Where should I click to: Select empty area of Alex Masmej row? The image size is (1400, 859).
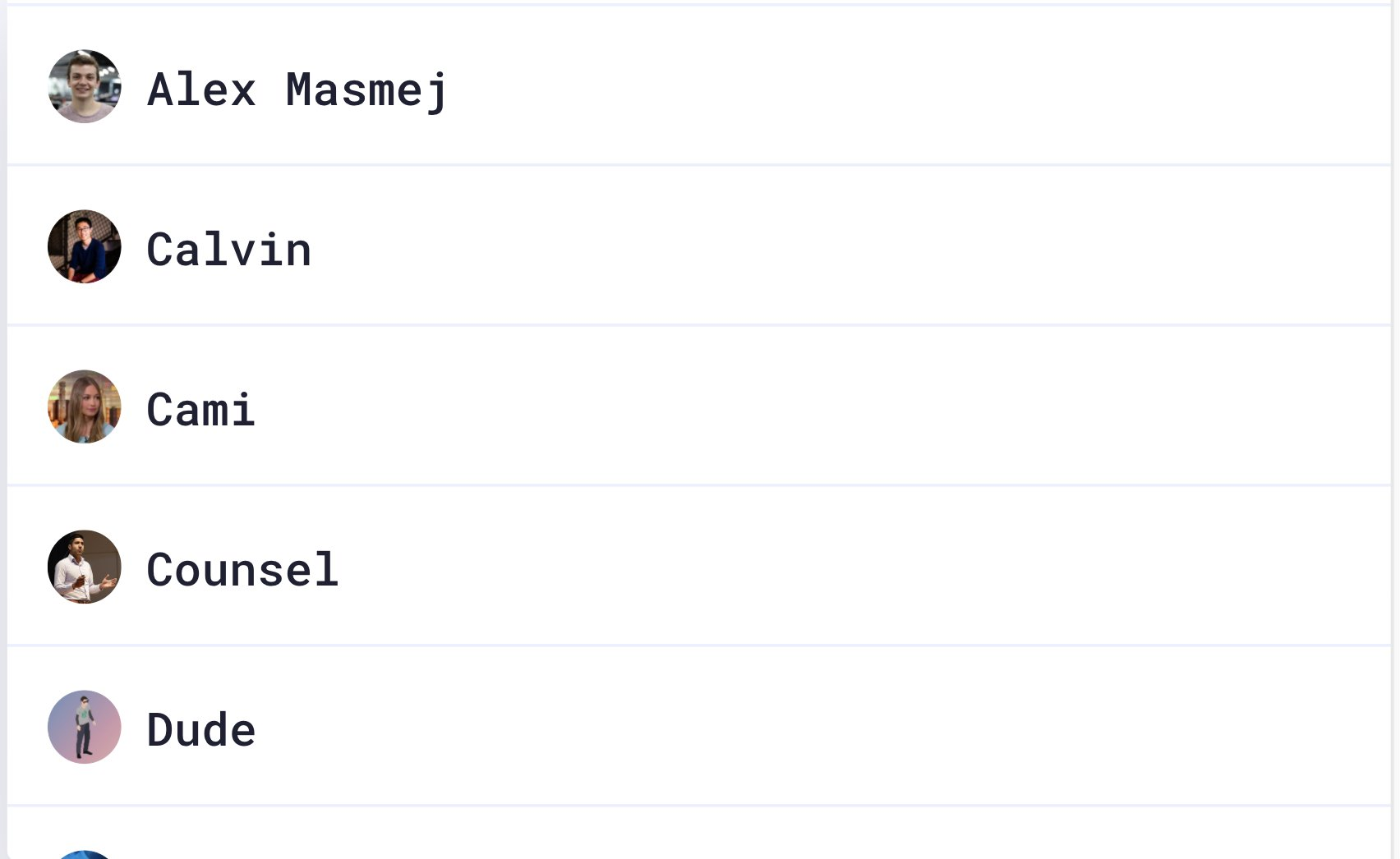(904, 86)
